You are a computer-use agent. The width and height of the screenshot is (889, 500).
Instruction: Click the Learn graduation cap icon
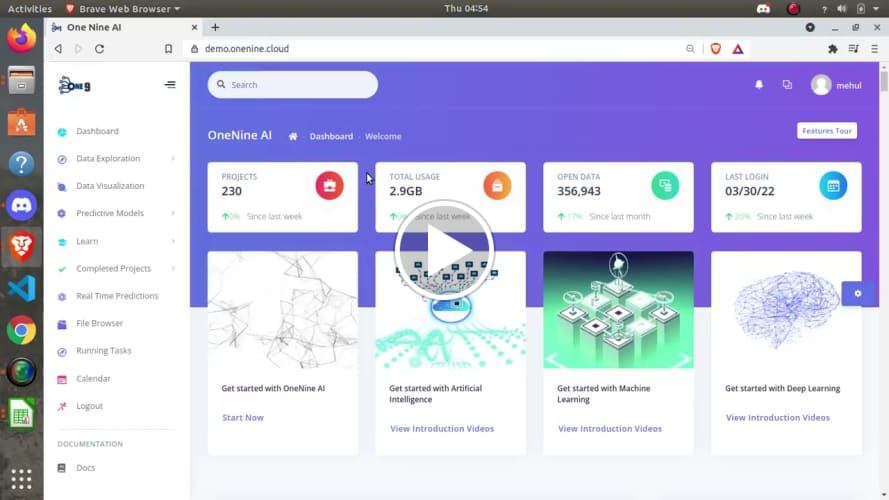tap(62, 242)
